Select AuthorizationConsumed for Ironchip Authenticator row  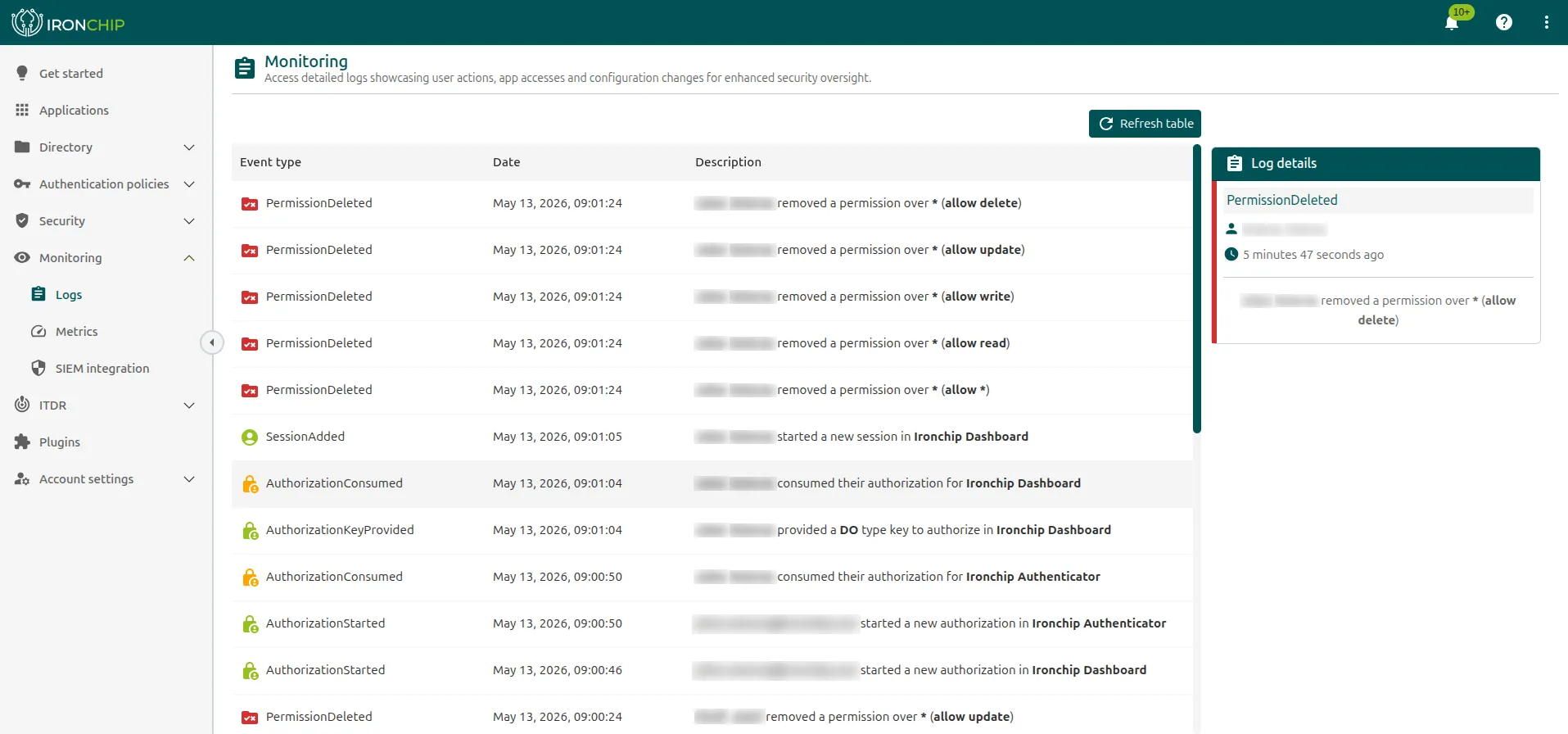[x=712, y=577]
